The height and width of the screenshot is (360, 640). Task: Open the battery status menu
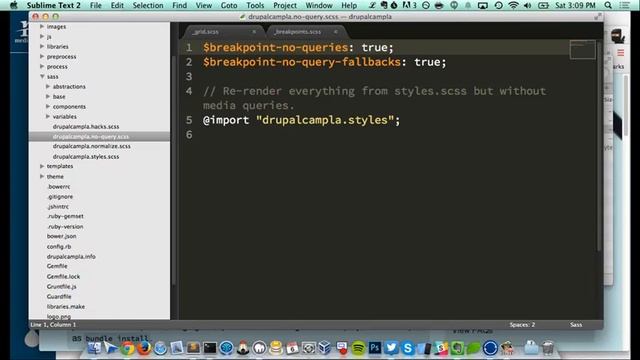(543, 5)
